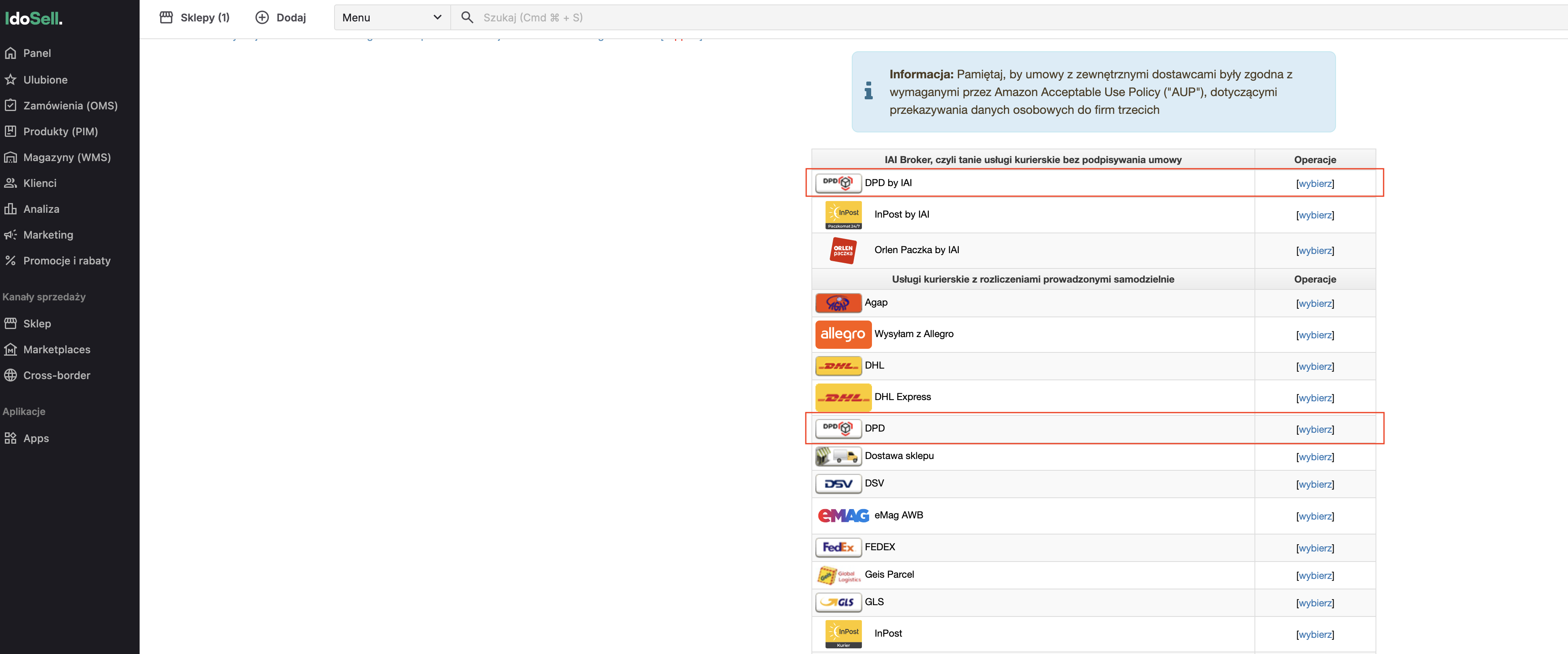Viewport: 1568px width, 654px height.
Task: Click the Dodaj plus icon
Action: pyautogui.click(x=262, y=18)
